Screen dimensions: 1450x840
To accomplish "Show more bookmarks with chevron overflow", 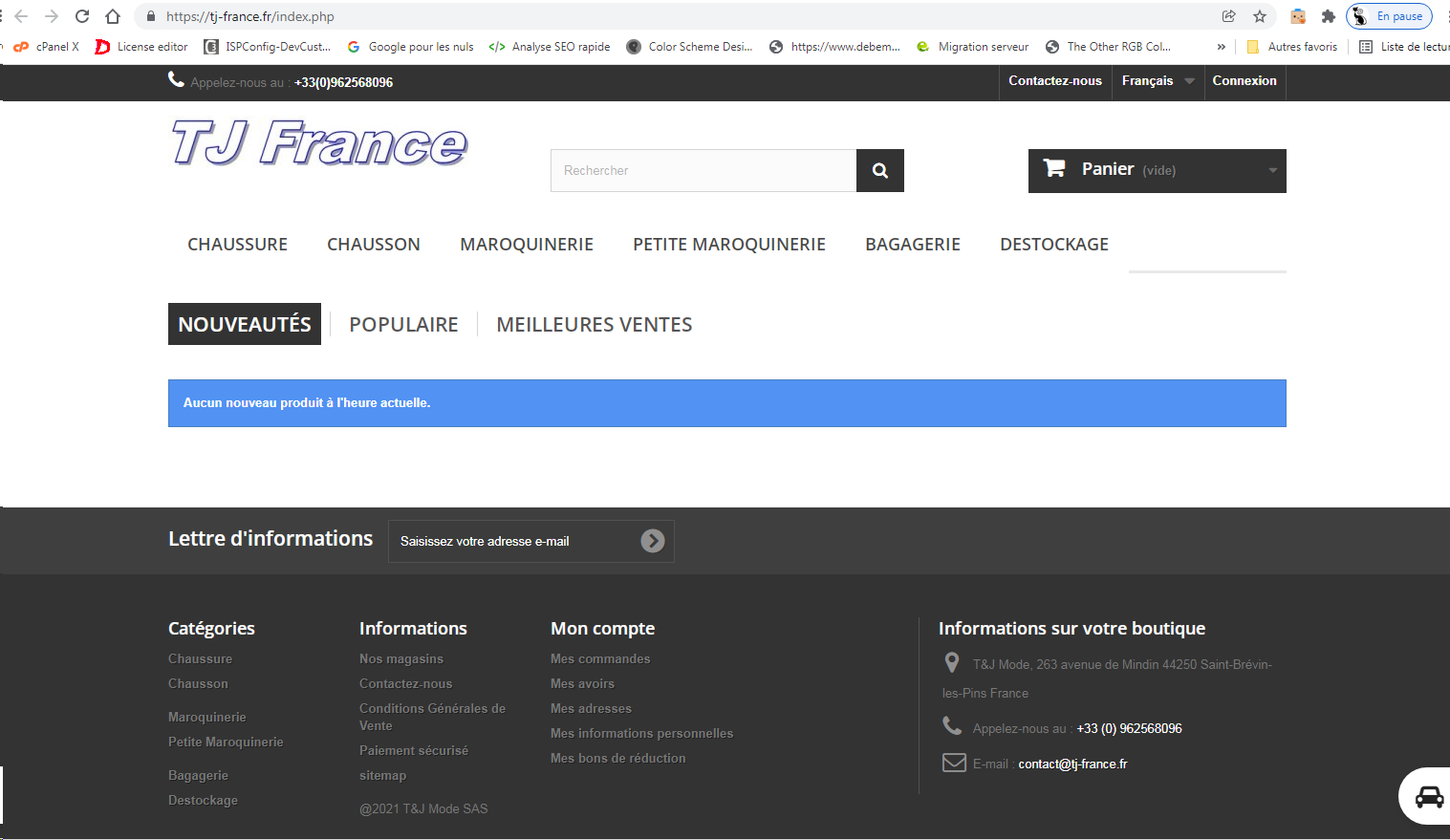I will (x=1221, y=47).
